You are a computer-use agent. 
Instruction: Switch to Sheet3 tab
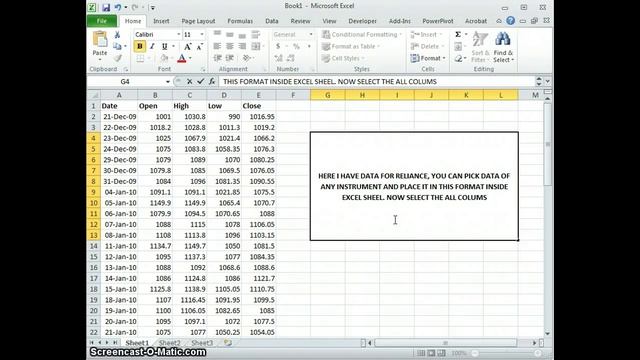(202, 343)
